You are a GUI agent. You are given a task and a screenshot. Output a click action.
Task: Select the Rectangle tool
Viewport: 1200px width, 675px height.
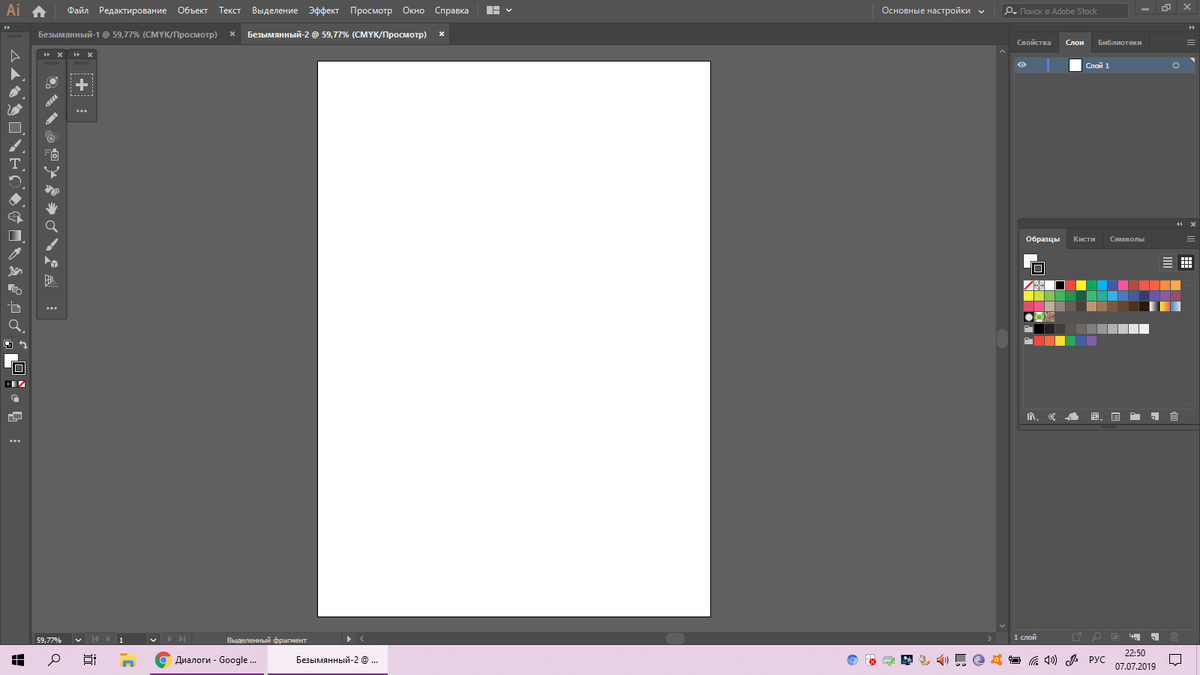pos(15,128)
